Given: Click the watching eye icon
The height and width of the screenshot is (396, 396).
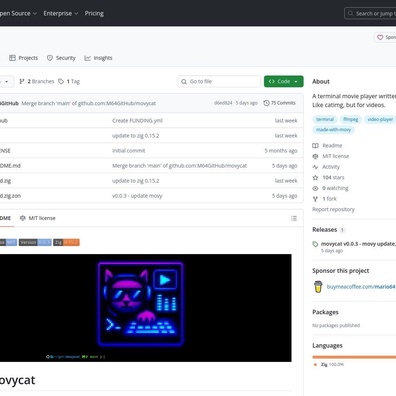Looking at the screenshot, I should click(x=315, y=188).
